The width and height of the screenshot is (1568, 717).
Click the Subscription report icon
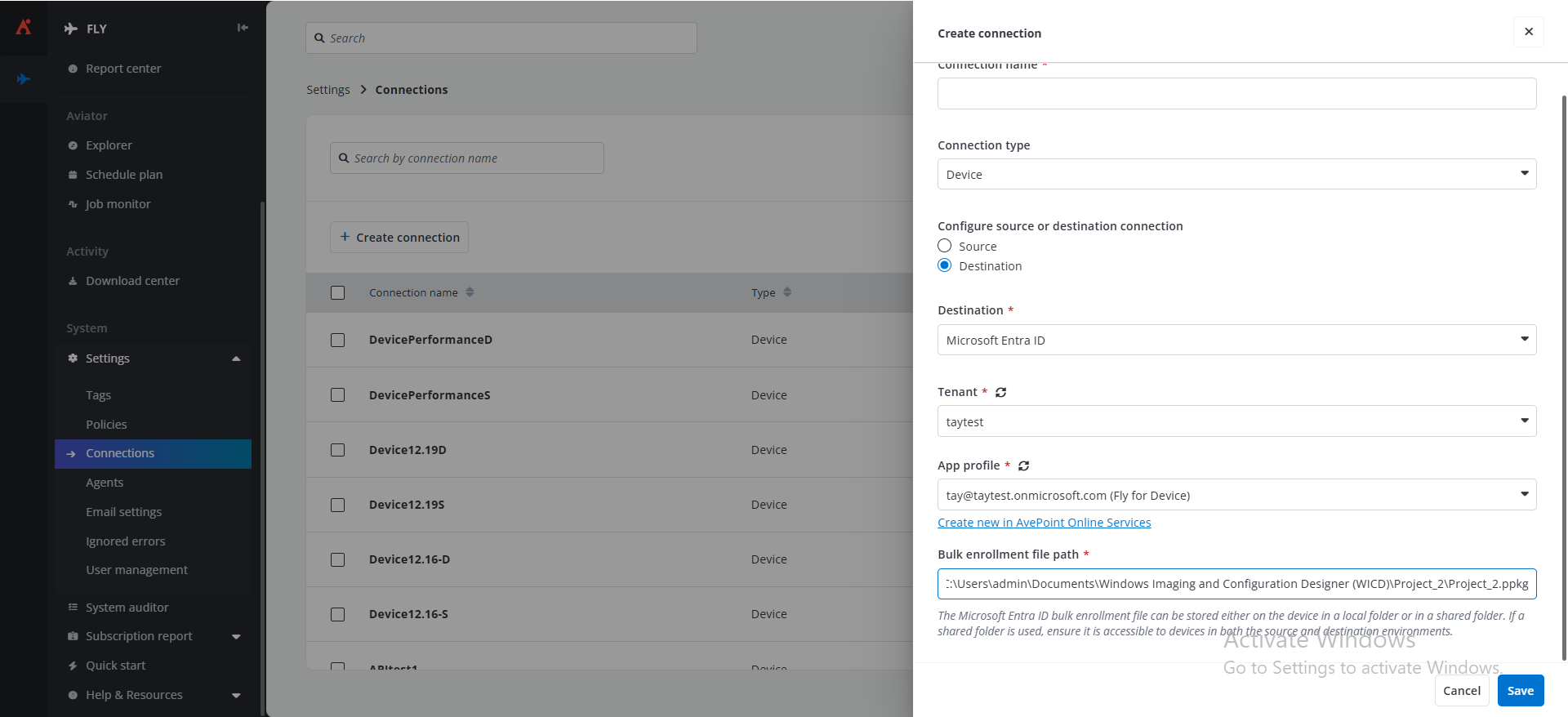tap(73, 636)
